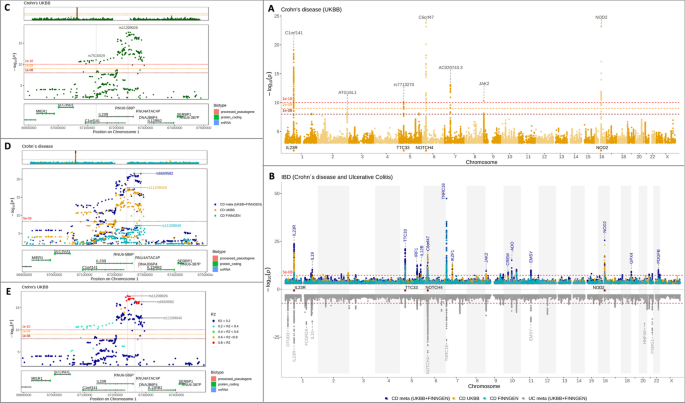Click the MIER1 gene label in panel C track
The image size is (685, 403).
click(42, 111)
